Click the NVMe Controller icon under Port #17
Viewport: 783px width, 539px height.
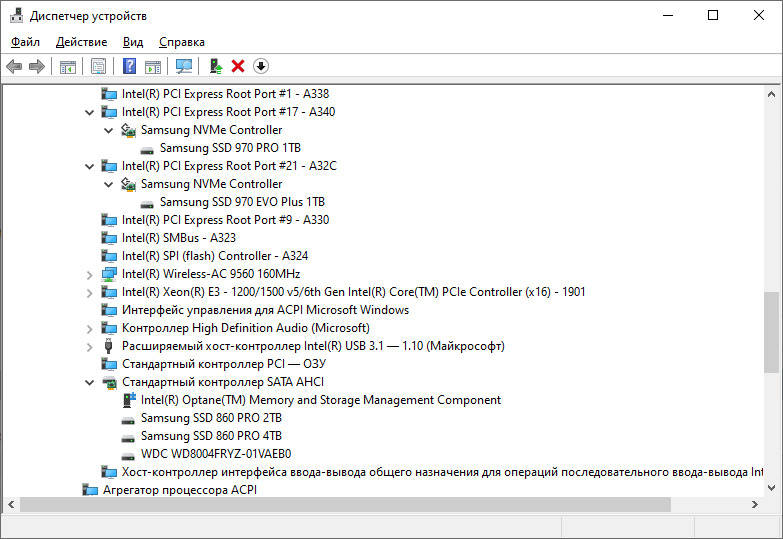coord(128,130)
